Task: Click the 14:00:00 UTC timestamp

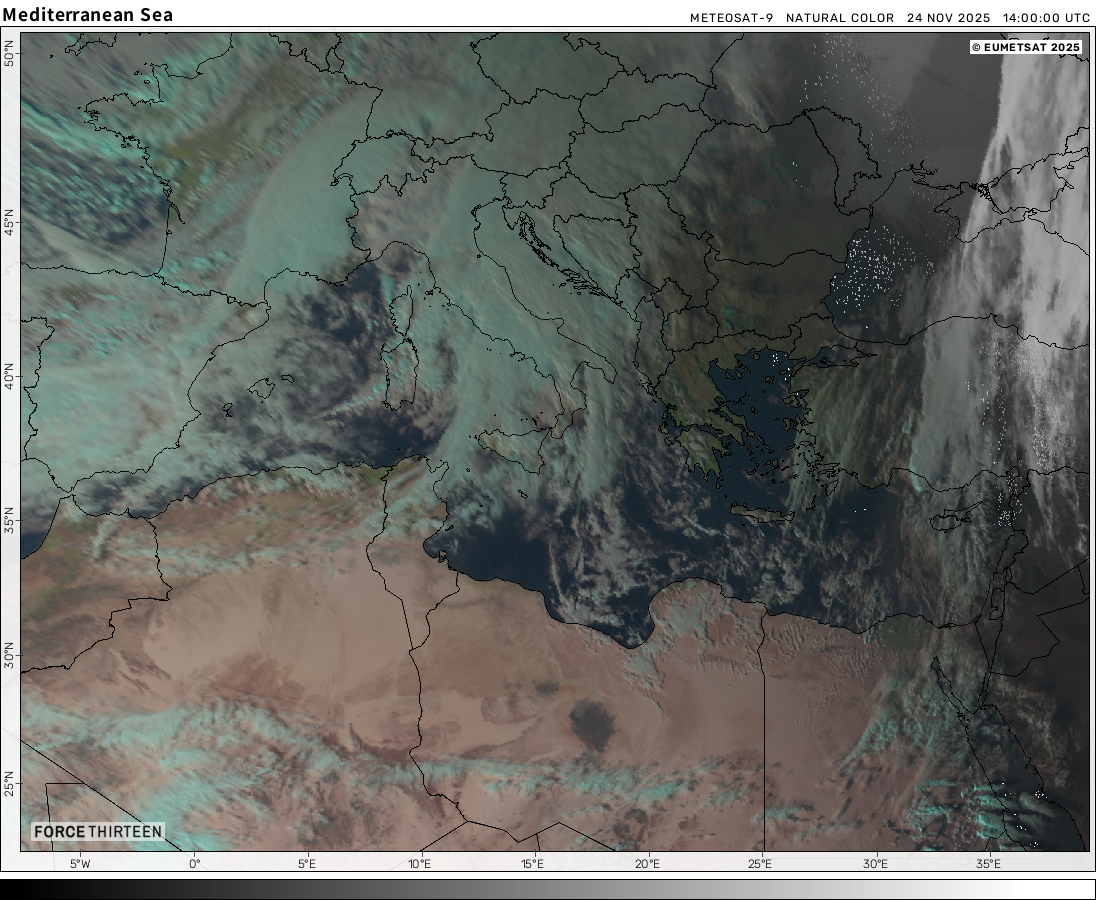Action: pos(1046,18)
